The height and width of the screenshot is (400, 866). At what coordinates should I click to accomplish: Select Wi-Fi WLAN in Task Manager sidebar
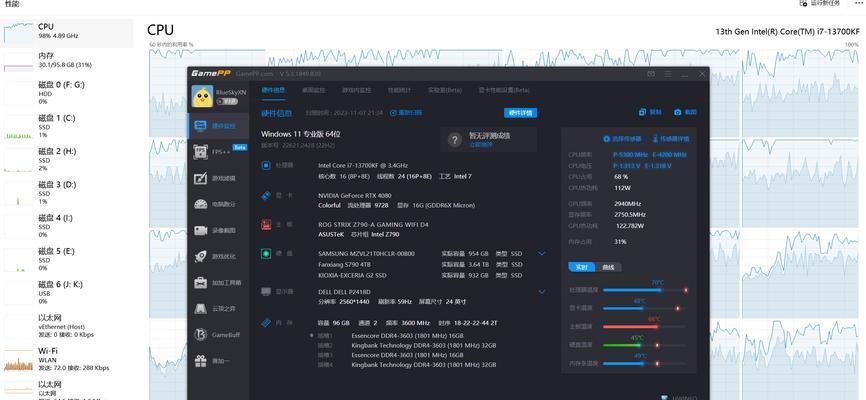(x=67, y=359)
